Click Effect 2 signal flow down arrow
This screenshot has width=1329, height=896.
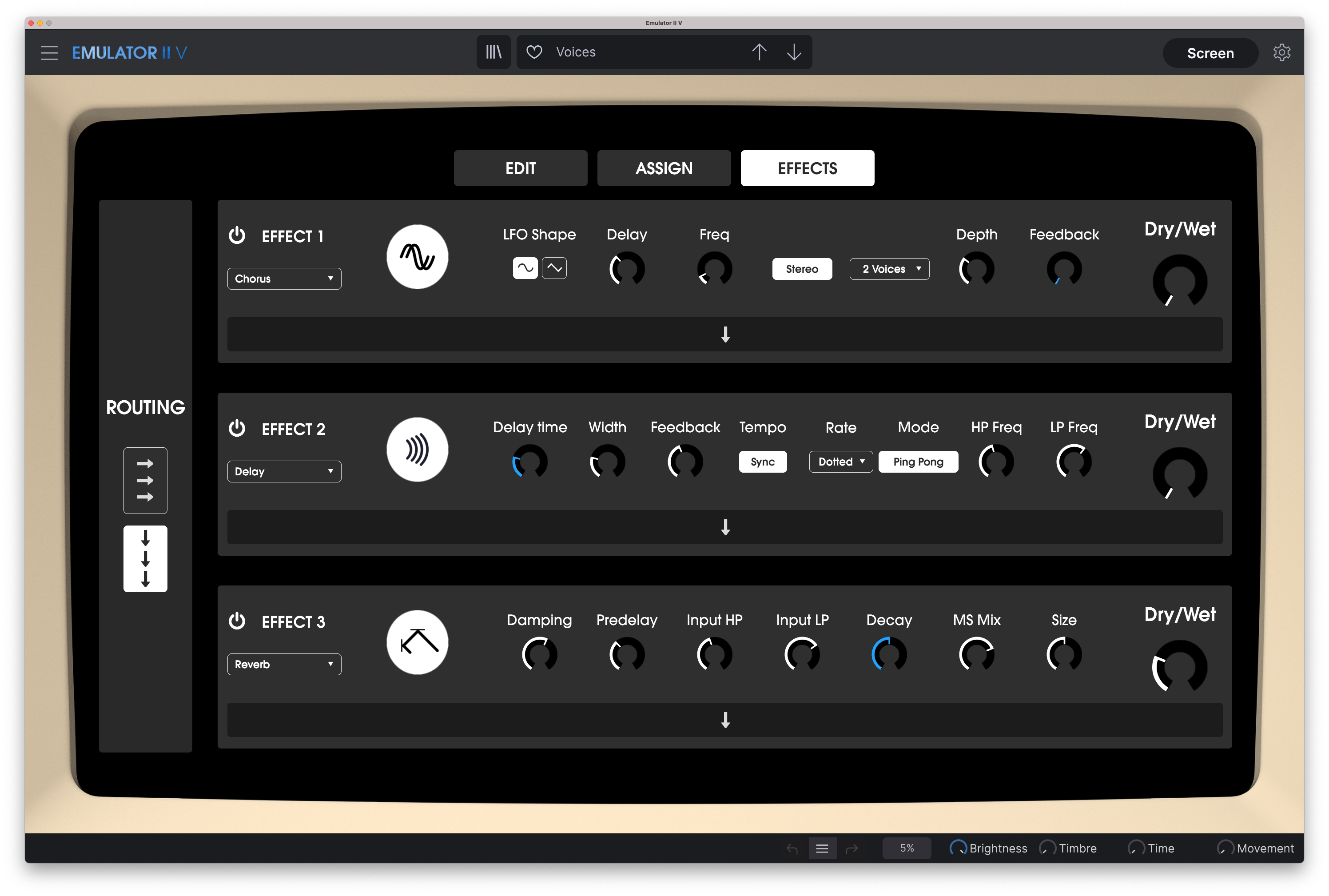pyautogui.click(x=725, y=527)
